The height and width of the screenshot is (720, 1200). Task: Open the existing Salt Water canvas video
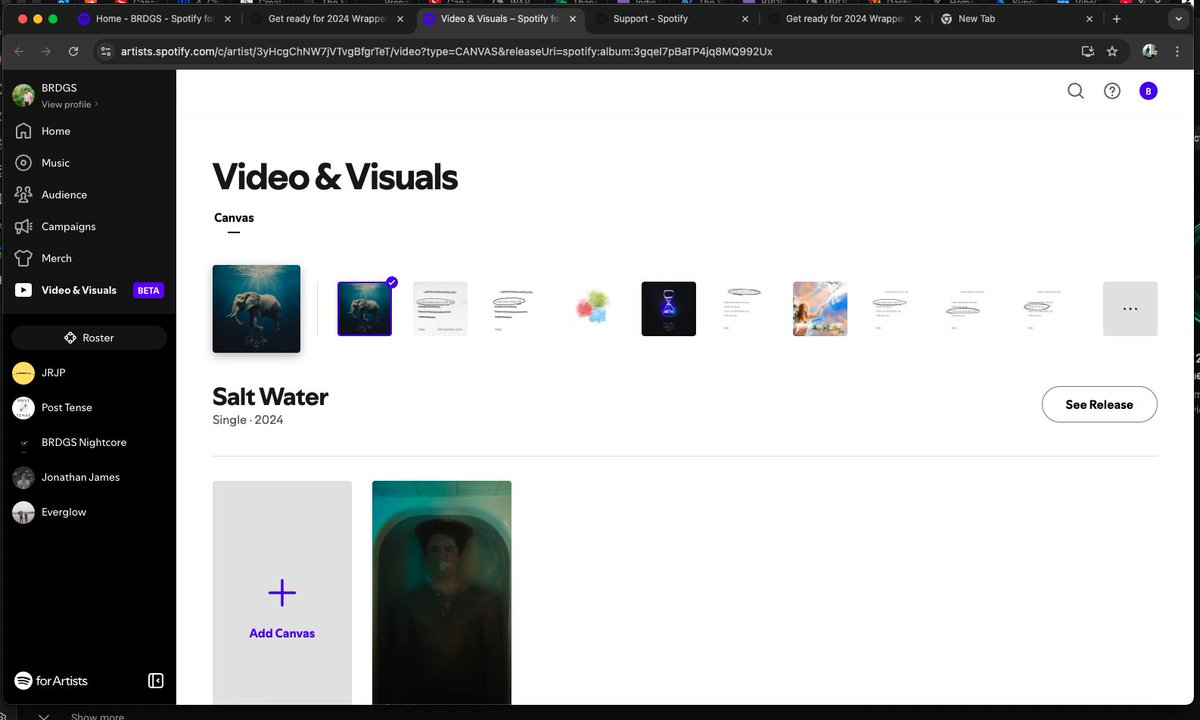tap(442, 592)
